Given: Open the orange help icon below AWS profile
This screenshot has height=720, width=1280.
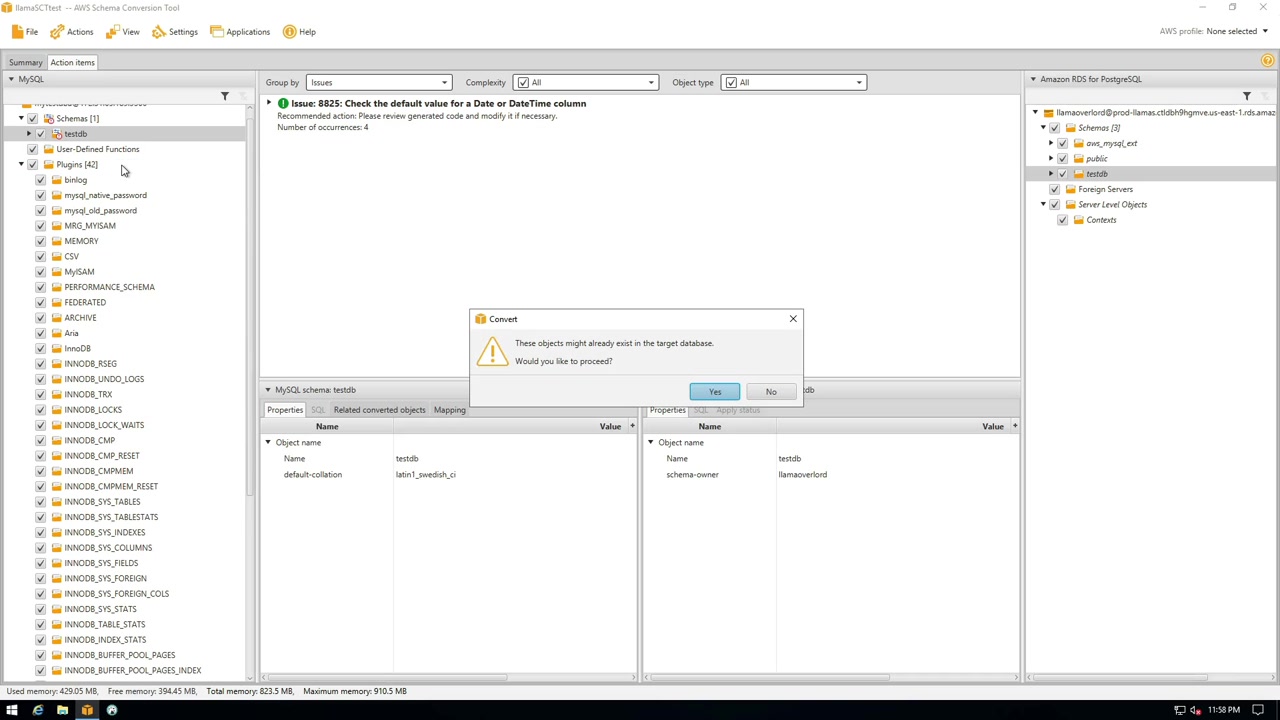Looking at the screenshot, I should pos(1267,62).
